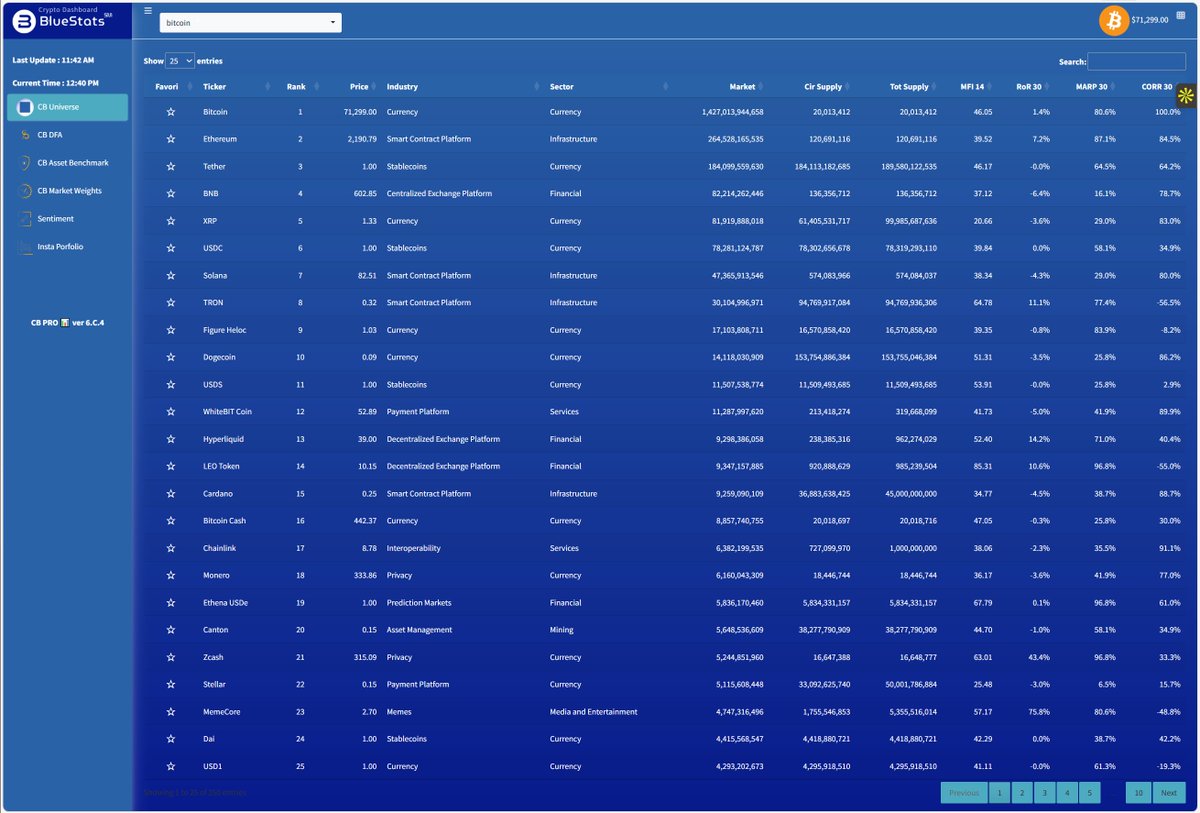Go to the Next page
1200x813 pixels.
pyautogui.click(x=1167, y=793)
